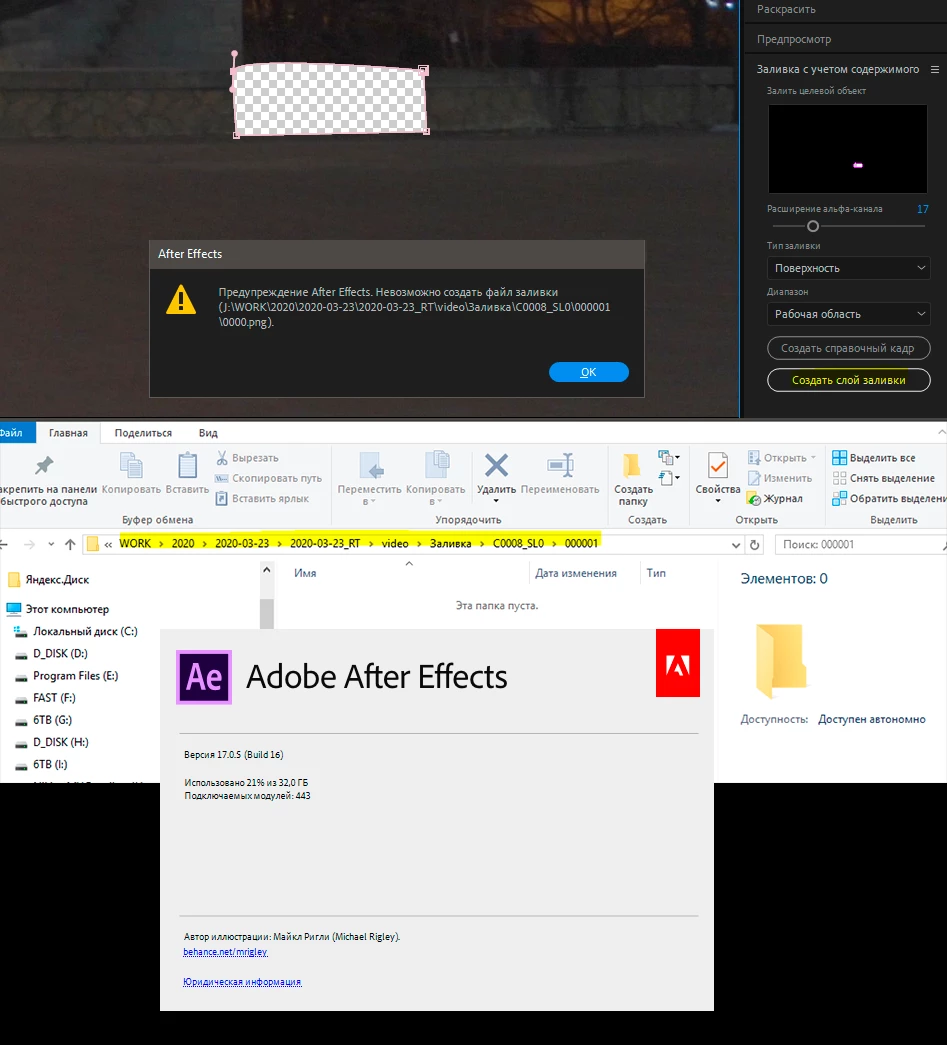Click the navigation pane scroll up arrow
Image resolution: width=947 pixels, height=1045 pixels.
point(267,570)
